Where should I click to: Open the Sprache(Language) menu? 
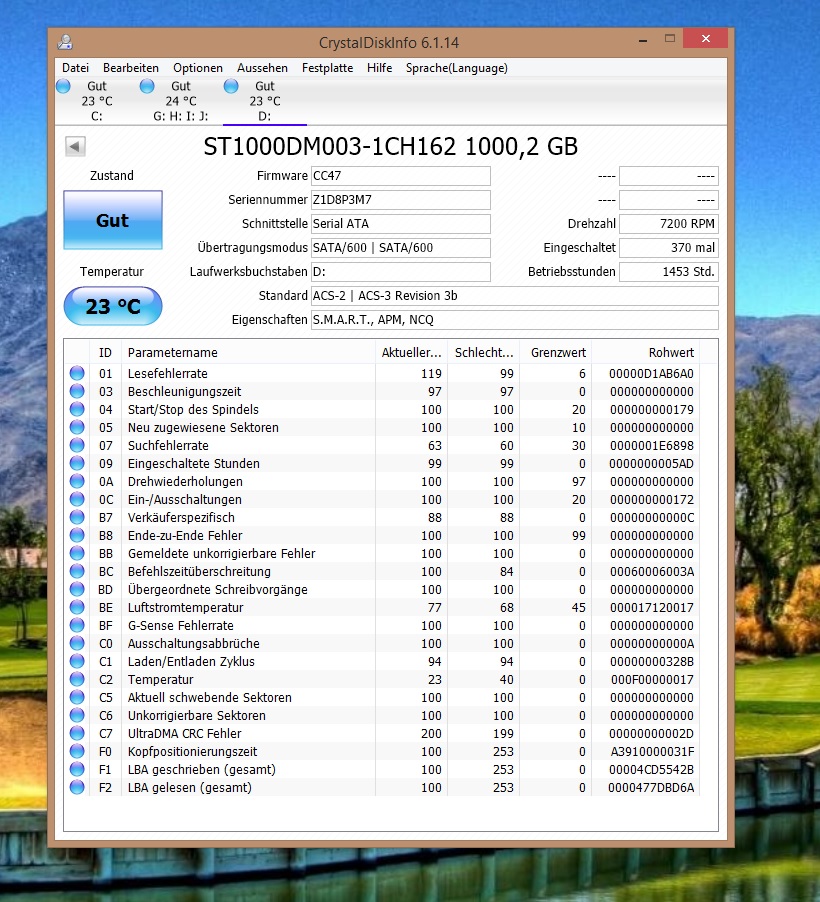click(x=457, y=68)
